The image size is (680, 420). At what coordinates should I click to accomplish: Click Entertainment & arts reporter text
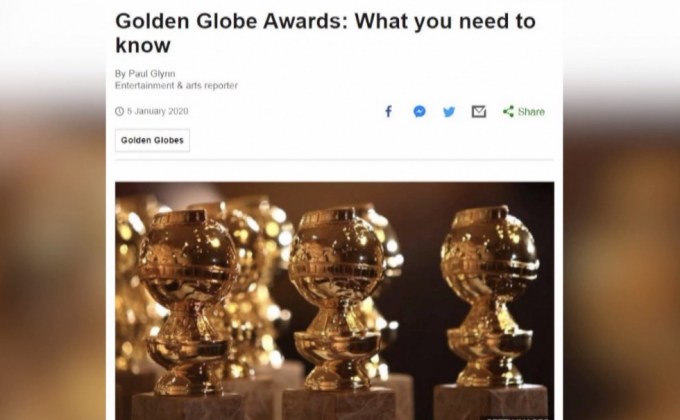click(176, 85)
